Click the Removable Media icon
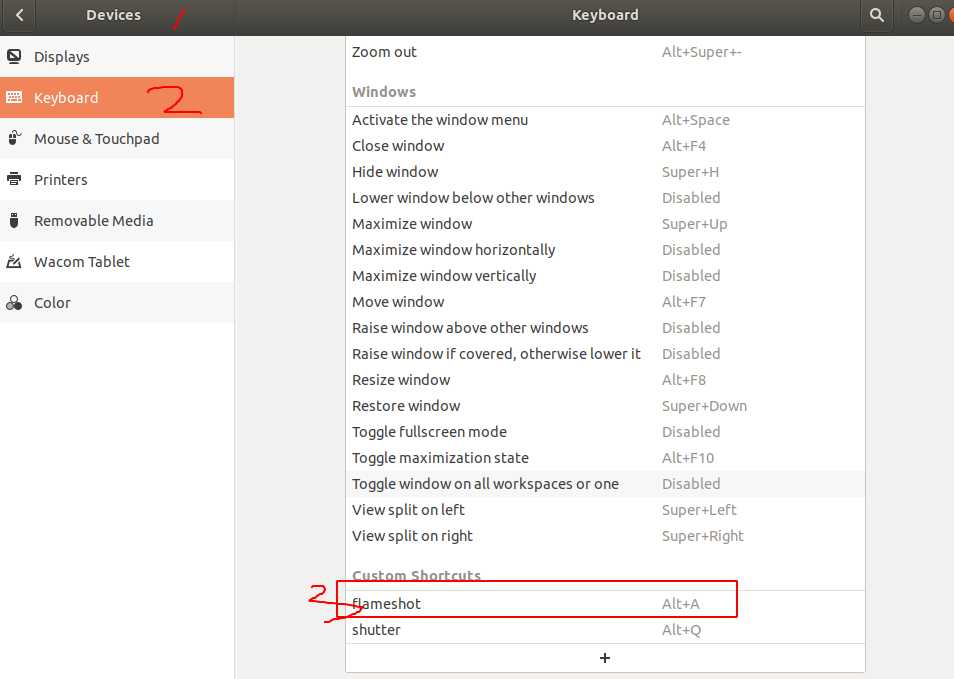 click(14, 221)
